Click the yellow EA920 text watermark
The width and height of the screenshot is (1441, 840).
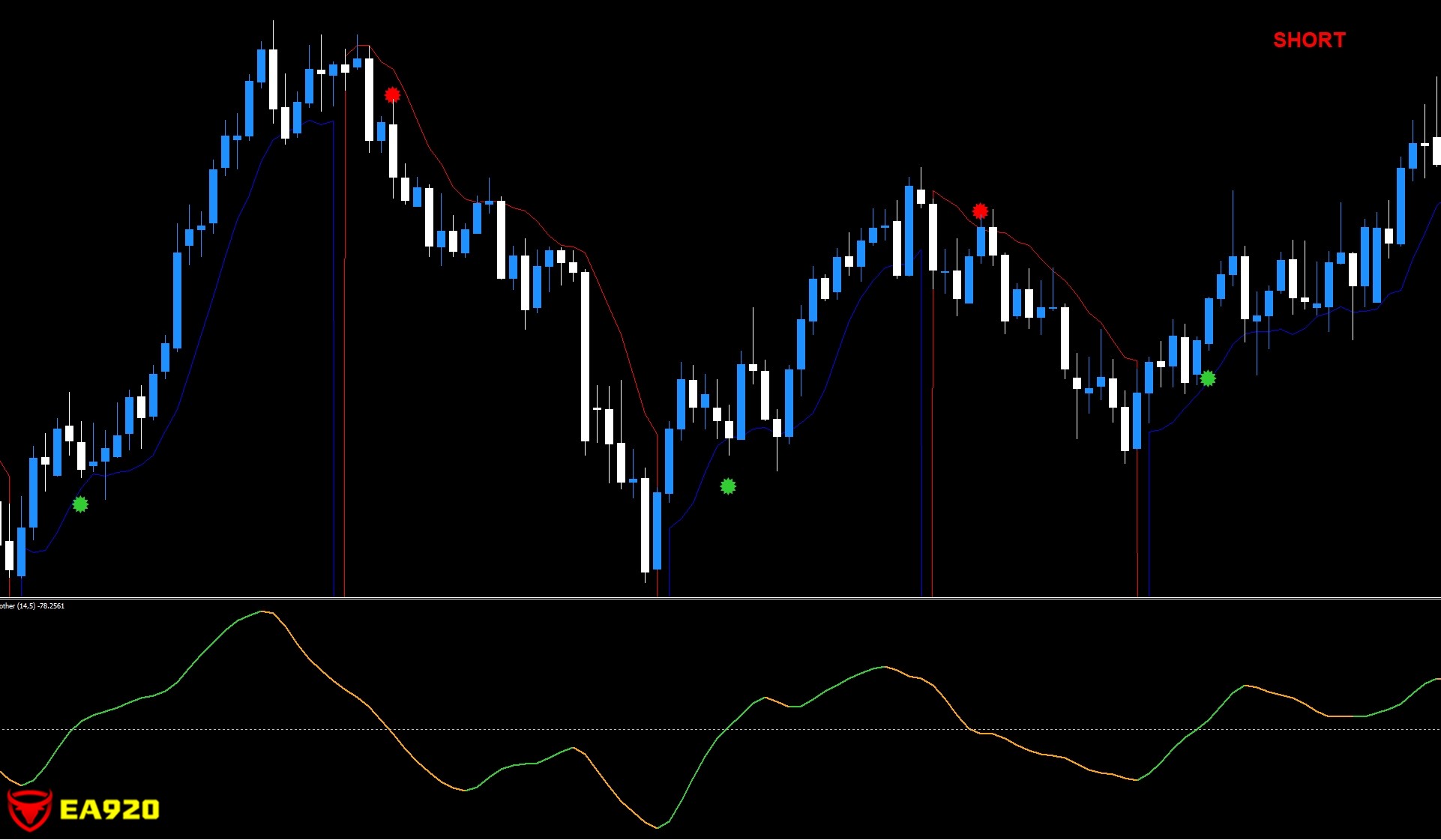[109, 809]
